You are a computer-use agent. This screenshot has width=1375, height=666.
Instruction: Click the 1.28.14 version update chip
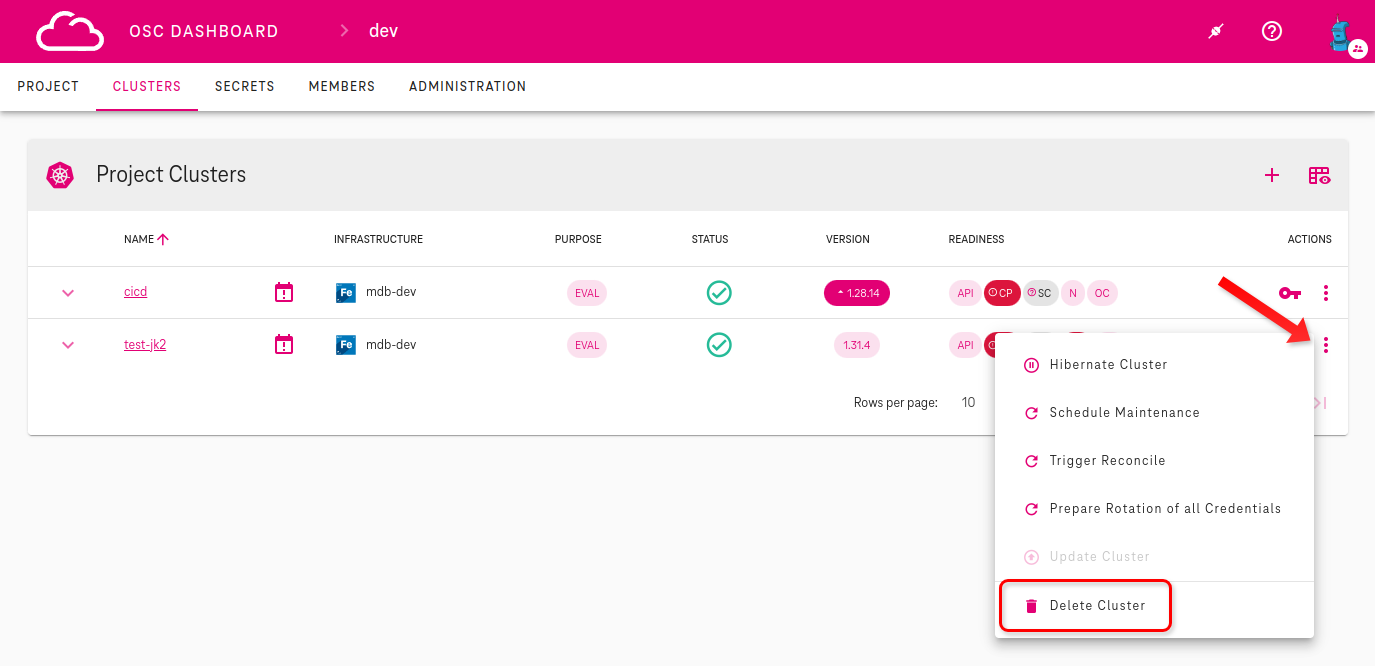point(856,293)
